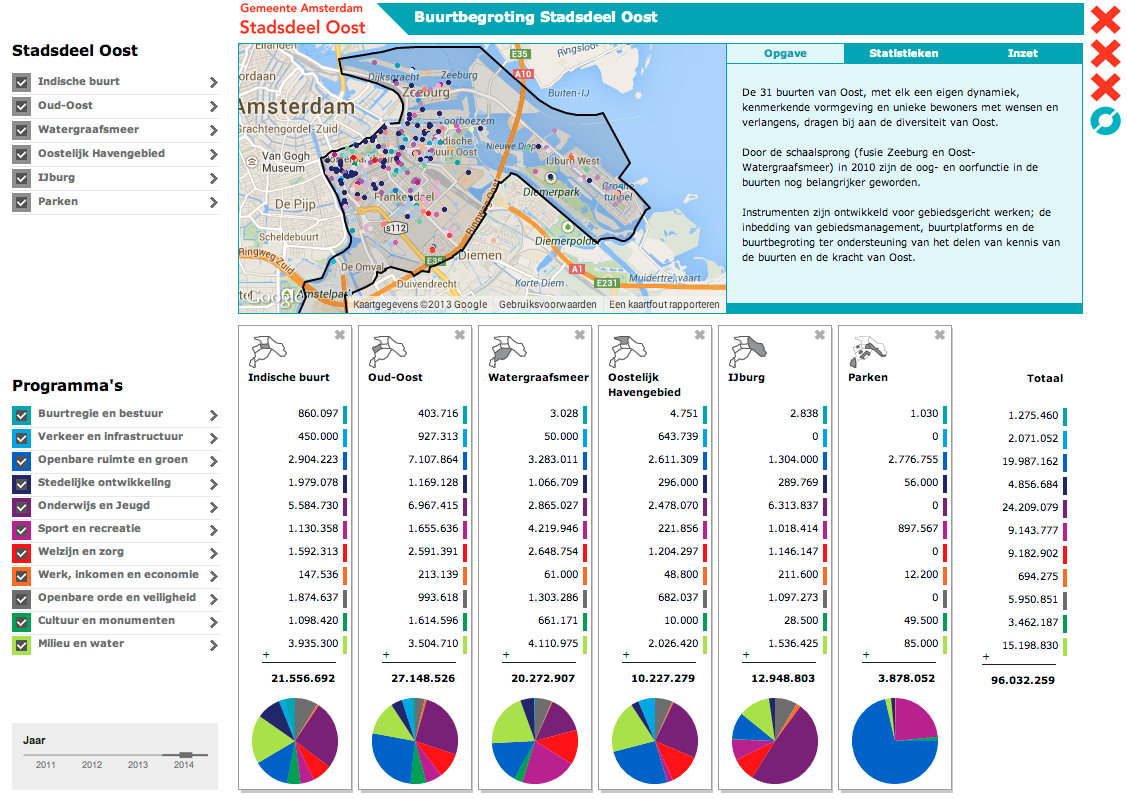Expand the Oud-Oost arrow chevron
1127x801 pixels.
213,106
